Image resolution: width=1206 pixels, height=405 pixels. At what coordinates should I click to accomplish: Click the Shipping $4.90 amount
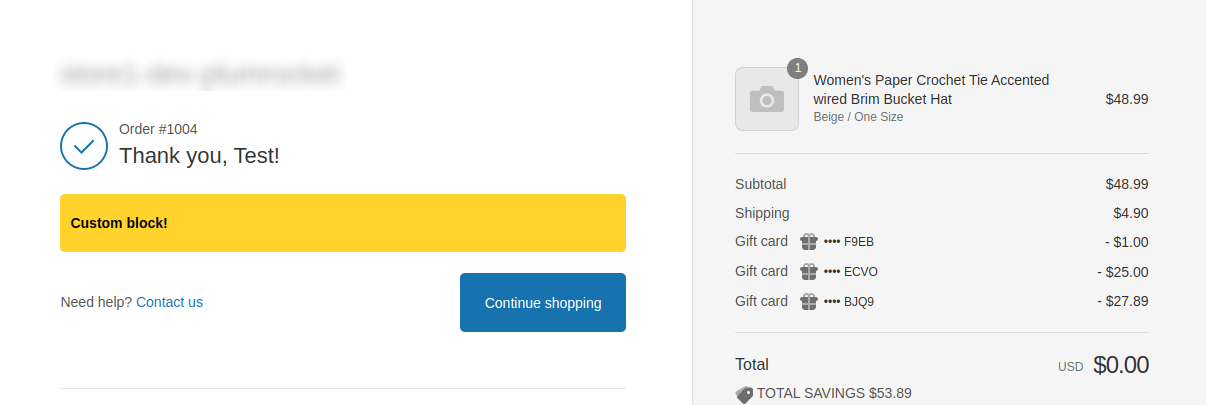tap(1131, 213)
